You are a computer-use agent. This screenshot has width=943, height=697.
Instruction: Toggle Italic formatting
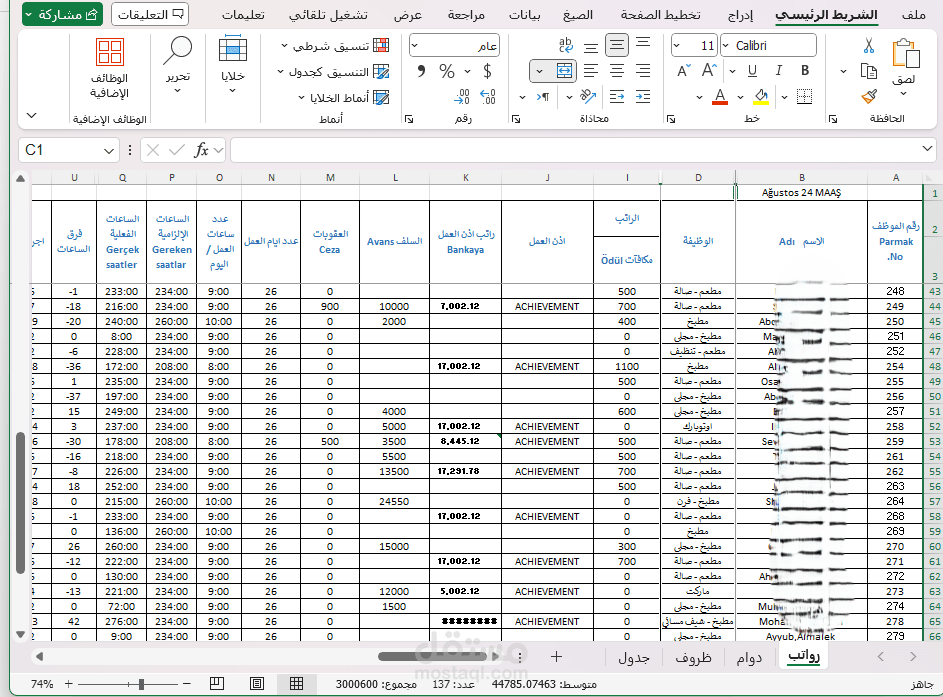pos(778,71)
